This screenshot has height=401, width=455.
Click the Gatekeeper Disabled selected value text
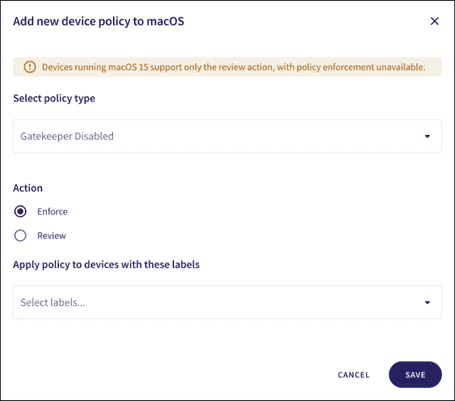(x=67, y=136)
